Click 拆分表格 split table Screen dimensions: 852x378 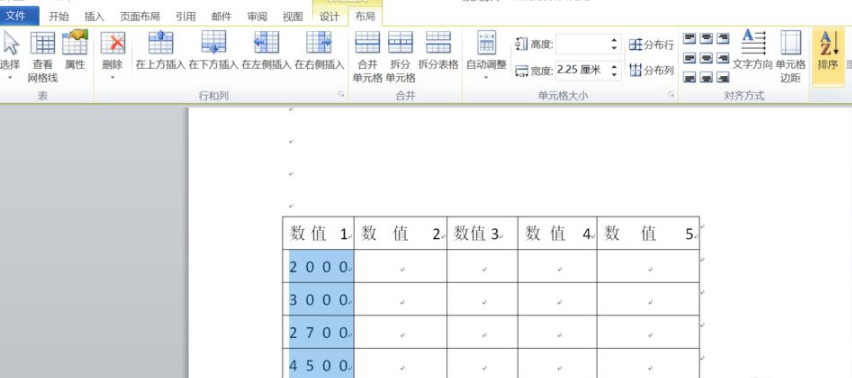438,50
